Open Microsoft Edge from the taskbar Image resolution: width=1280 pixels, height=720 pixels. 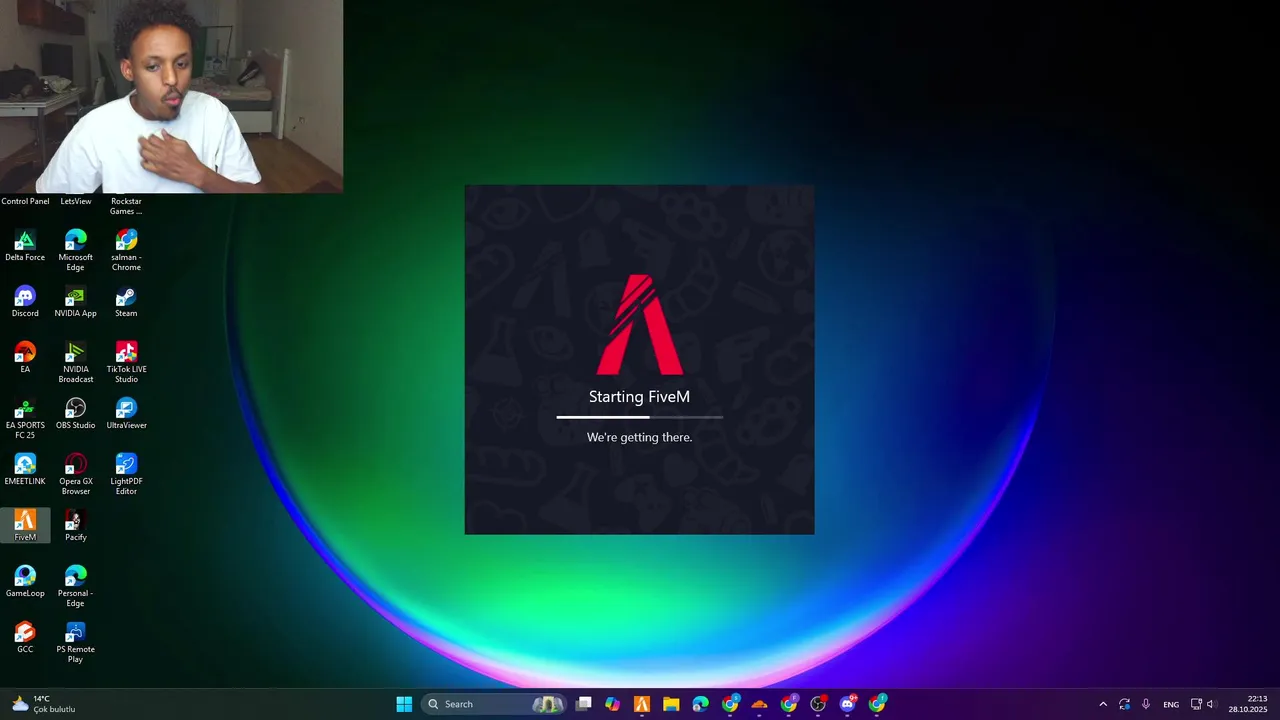(700, 704)
